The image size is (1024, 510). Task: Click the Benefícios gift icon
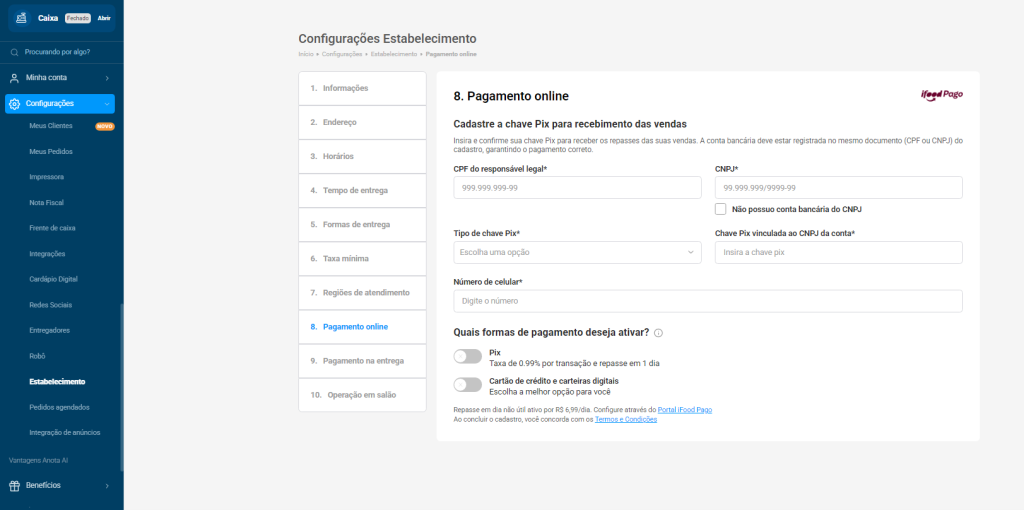(14, 486)
